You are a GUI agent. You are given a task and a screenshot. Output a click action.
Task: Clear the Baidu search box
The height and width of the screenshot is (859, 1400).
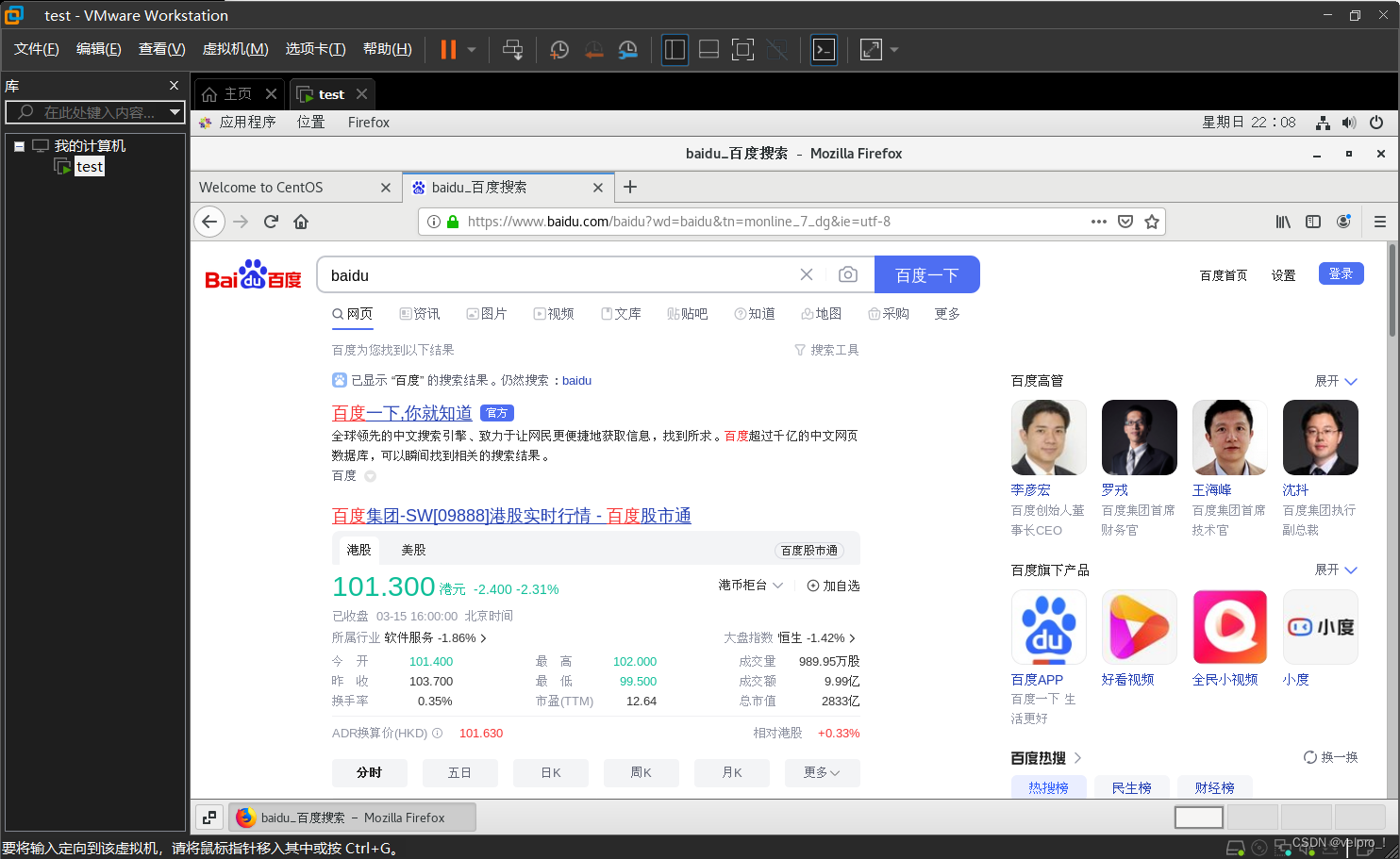click(x=807, y=274)
